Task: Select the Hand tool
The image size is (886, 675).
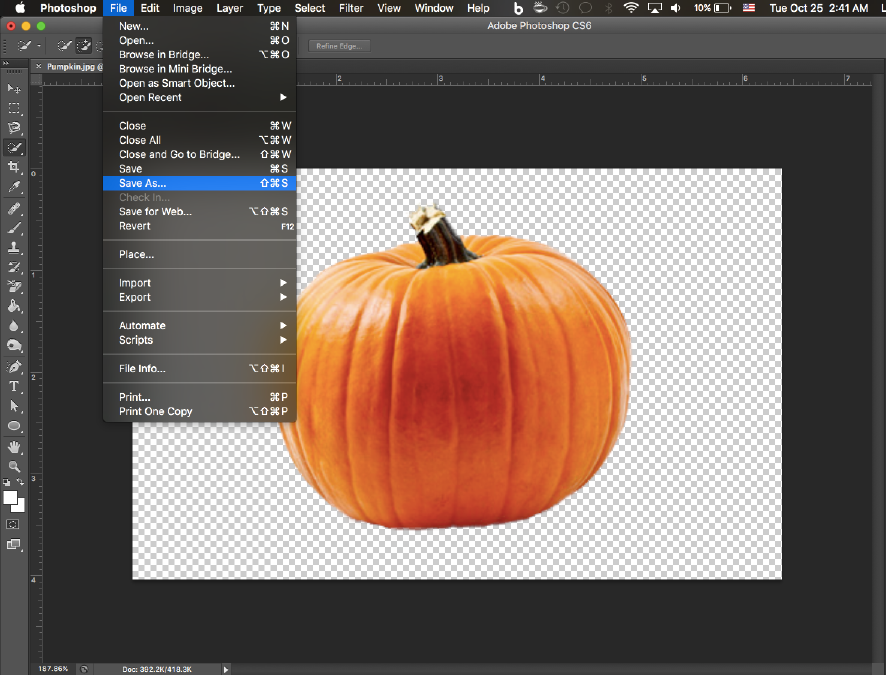Action: click(13, 445)
